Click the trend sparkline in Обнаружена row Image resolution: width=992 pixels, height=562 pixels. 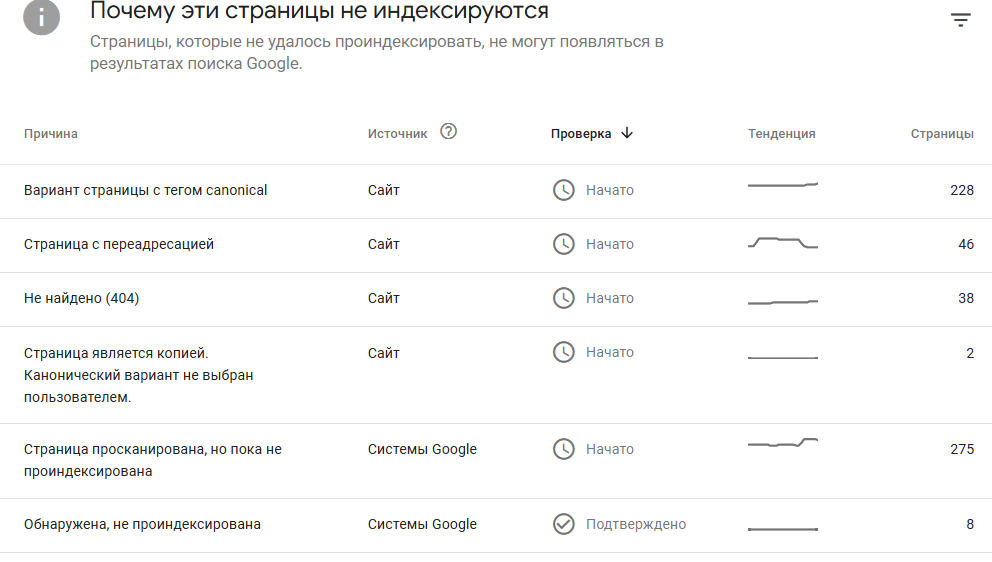click(x=783, y=528)
